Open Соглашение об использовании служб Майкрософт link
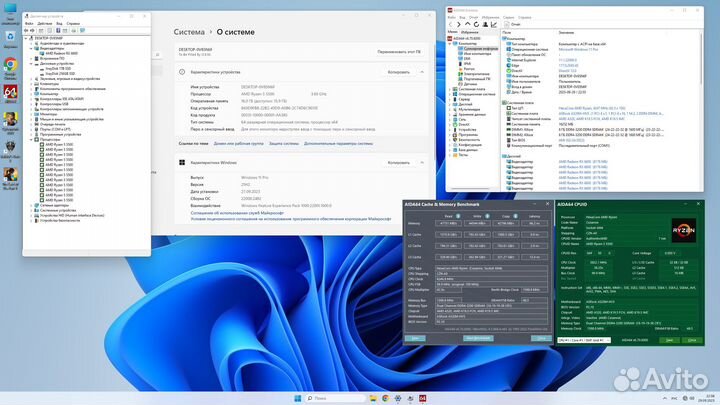720x405 pixels. click(x=237, y=213)
